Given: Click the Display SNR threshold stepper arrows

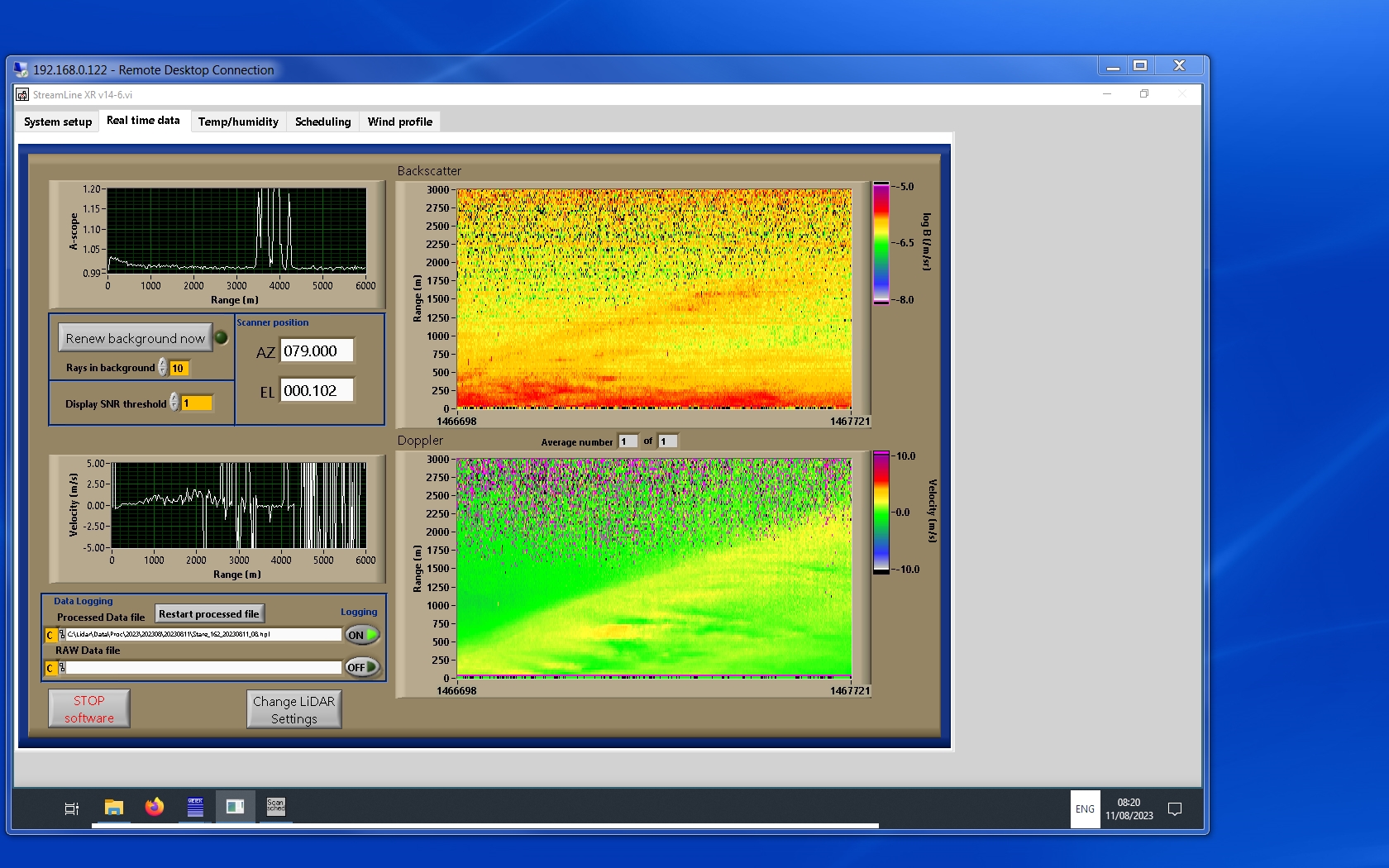Looking at the screenshot, I should point(174,403).
